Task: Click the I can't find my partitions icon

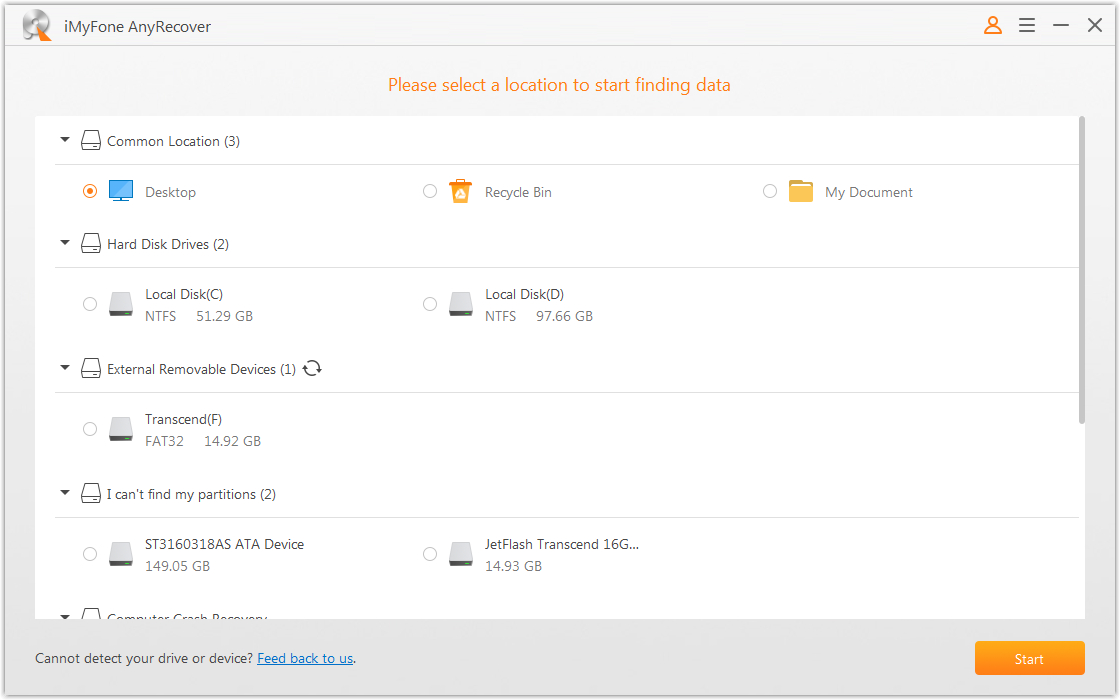Action: tap(91, 494)
